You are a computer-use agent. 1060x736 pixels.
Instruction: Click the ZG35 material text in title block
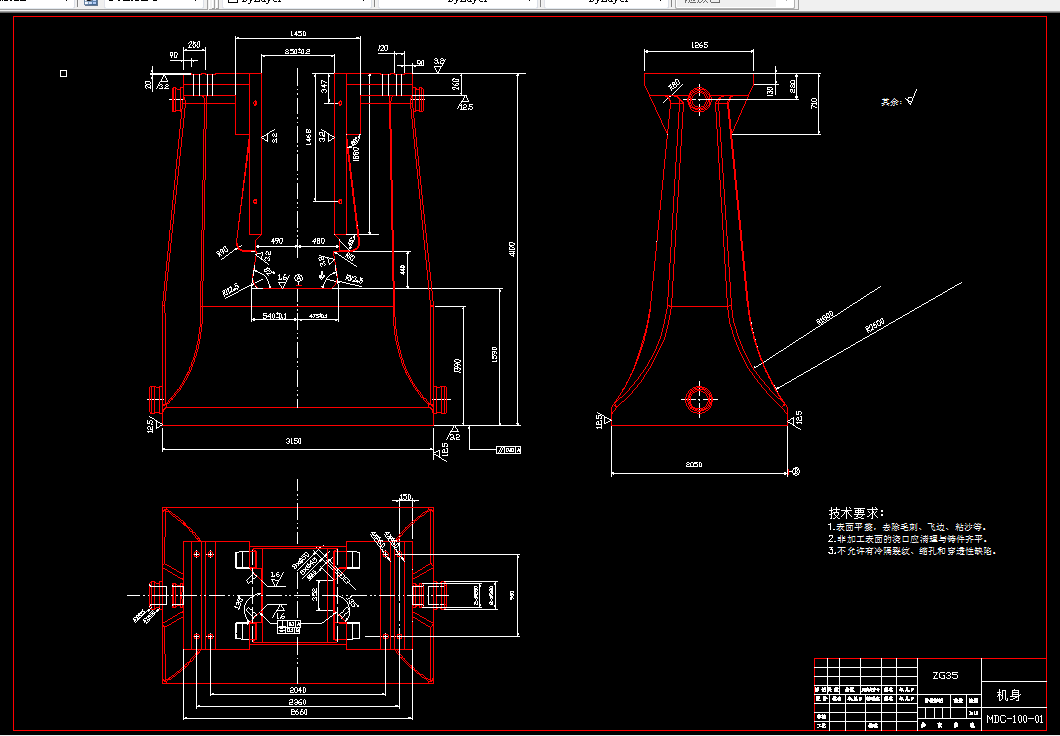pyautogui.click(x=945, y=675)
